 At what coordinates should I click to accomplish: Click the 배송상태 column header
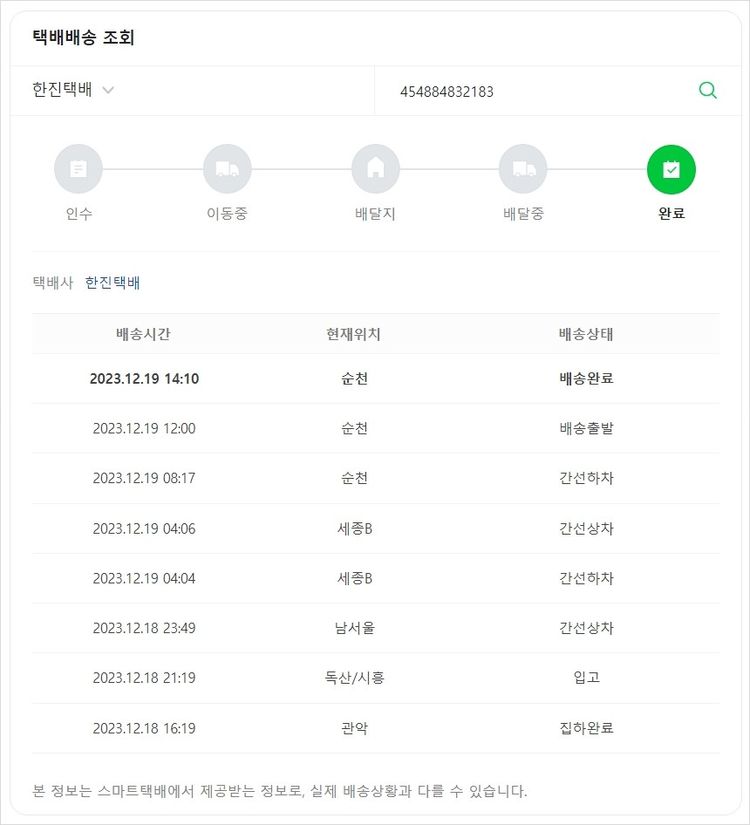(586, 334)
